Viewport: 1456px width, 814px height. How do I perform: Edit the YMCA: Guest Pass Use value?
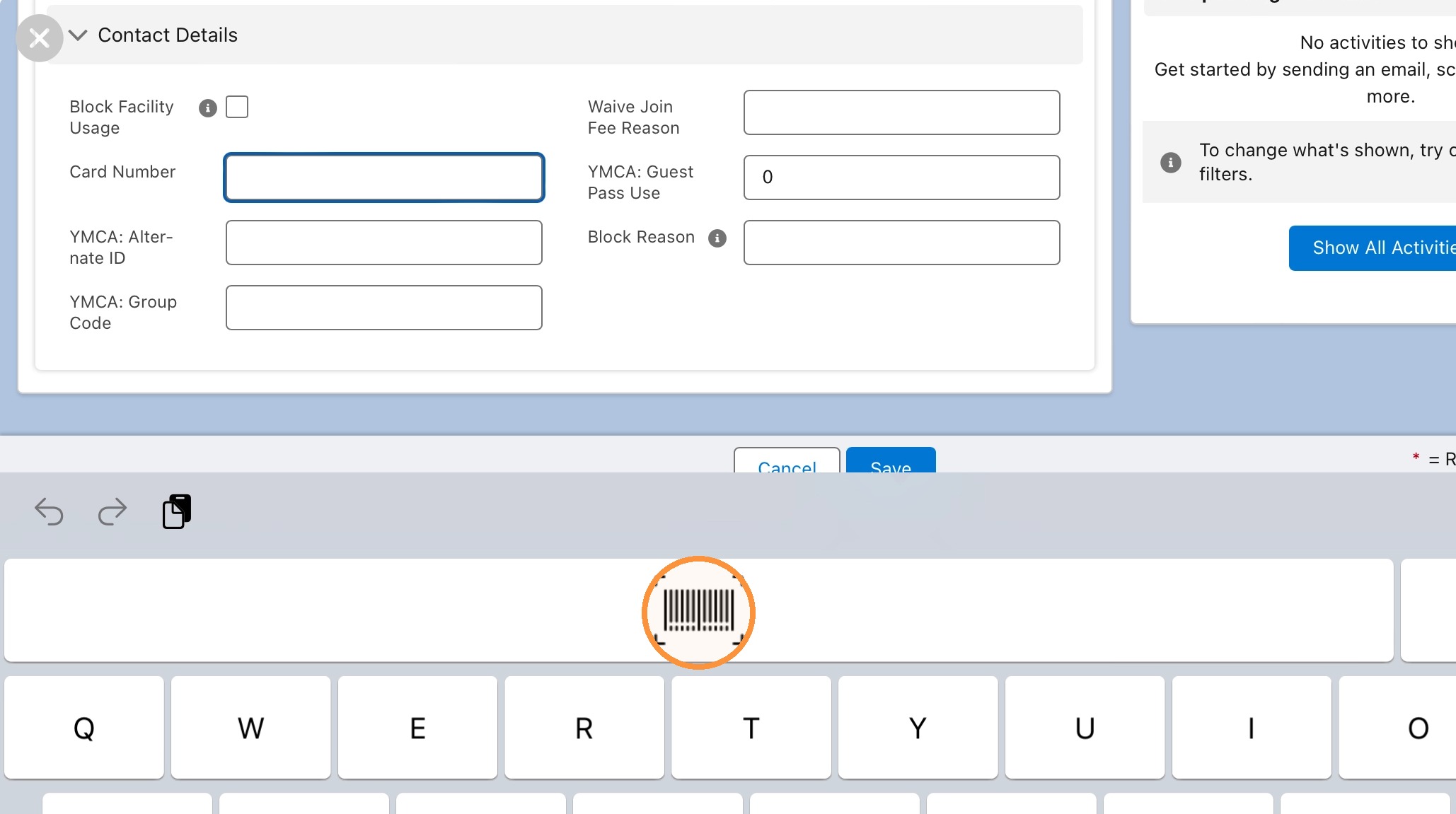(902, 178)
